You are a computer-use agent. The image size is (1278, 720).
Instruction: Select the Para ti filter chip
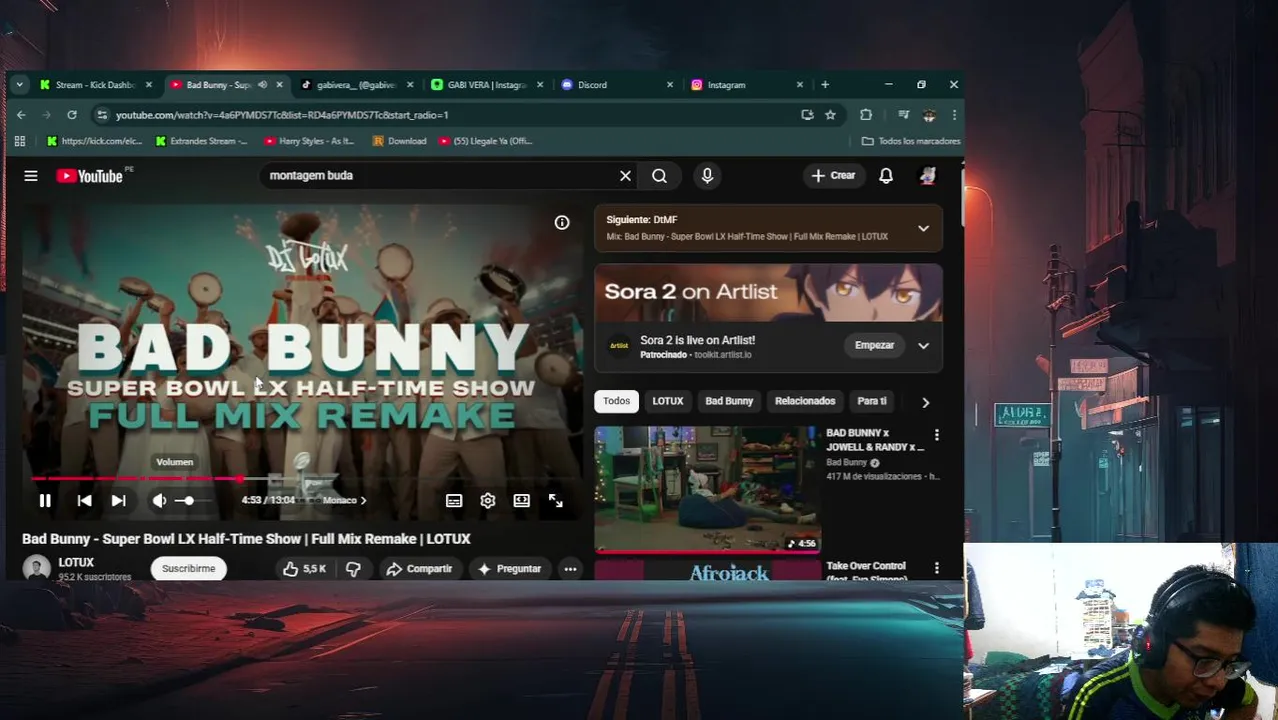click(x=872, y=401)
